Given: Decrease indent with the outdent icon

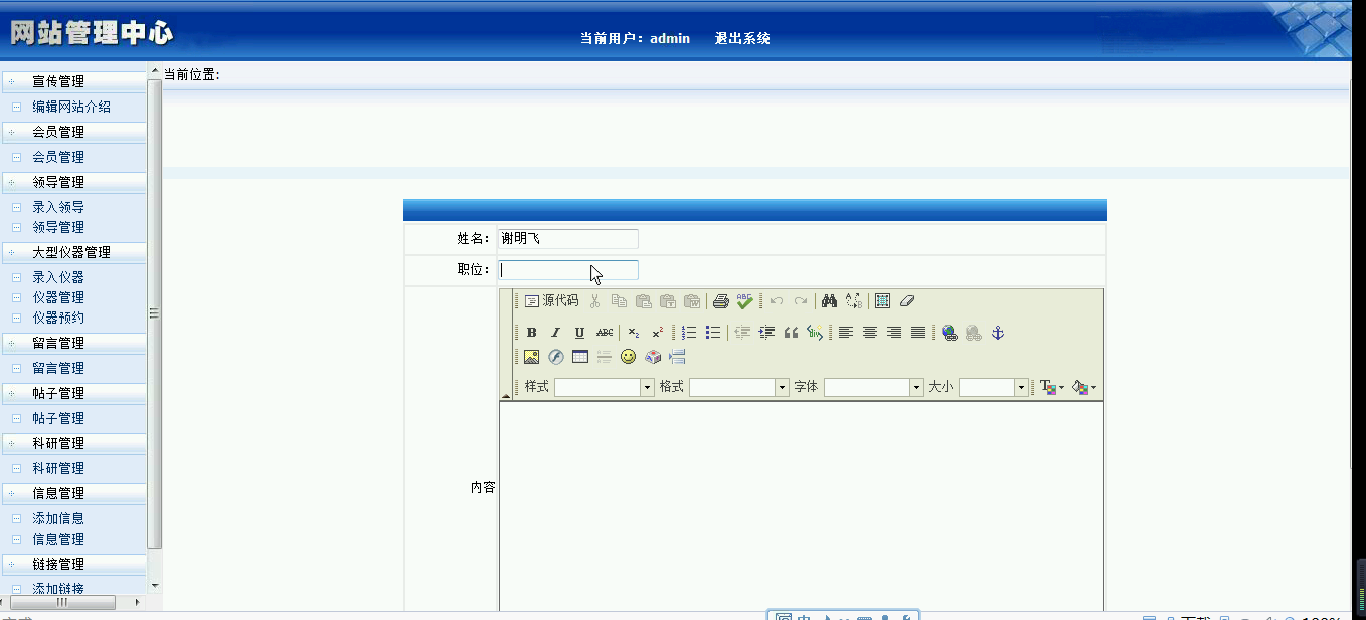Looking at the screenshot, I should pos(743,333).
